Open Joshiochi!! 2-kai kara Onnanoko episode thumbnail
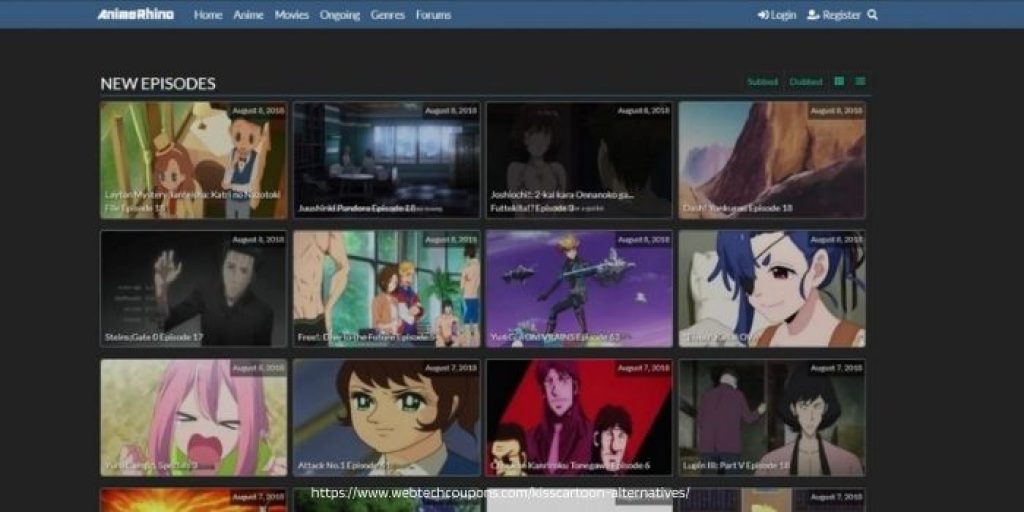The height and width of the screenshot is (512, 1024). 579,160
